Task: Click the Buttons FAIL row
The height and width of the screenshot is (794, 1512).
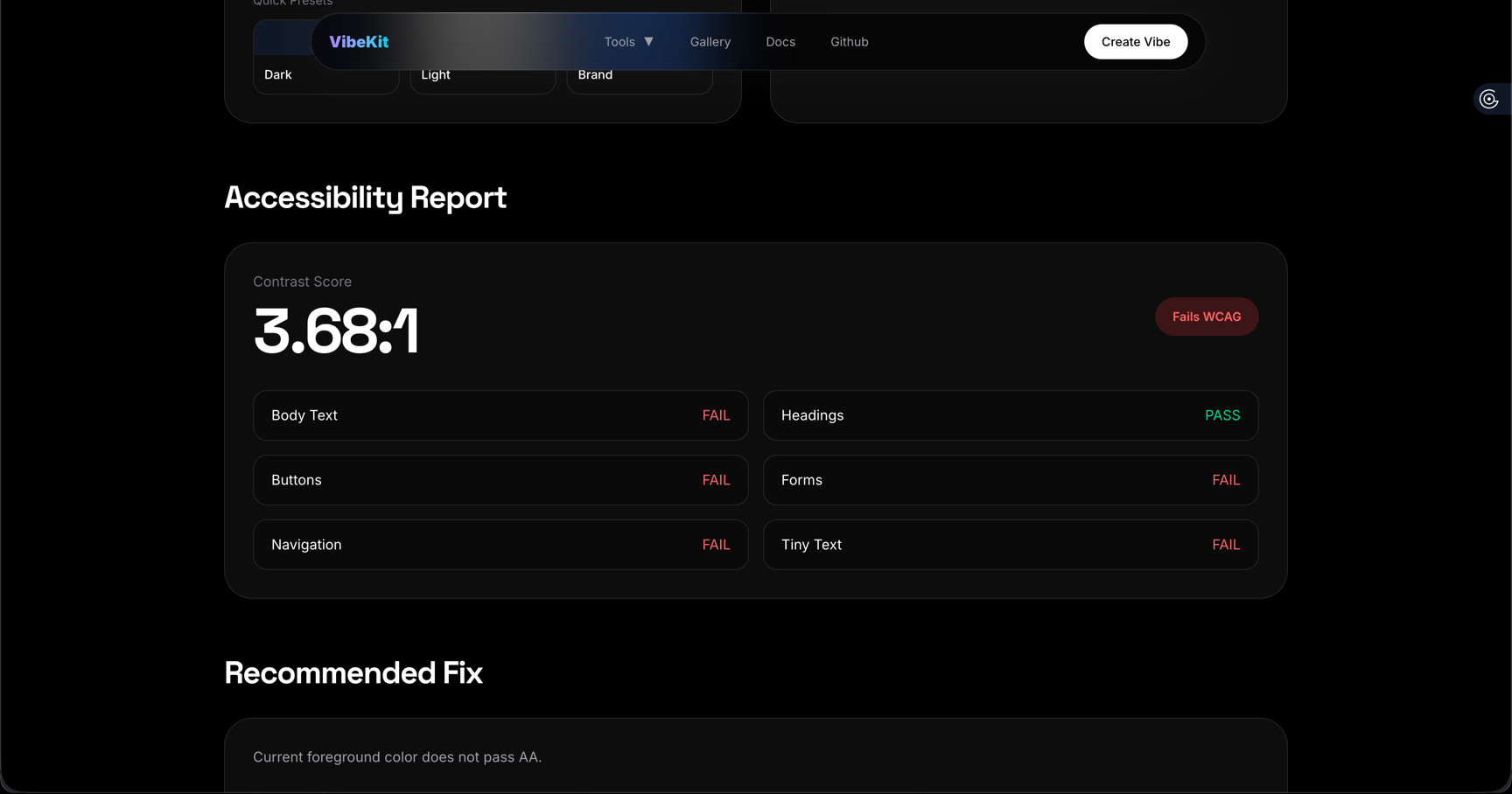Action: pos(500,480)
